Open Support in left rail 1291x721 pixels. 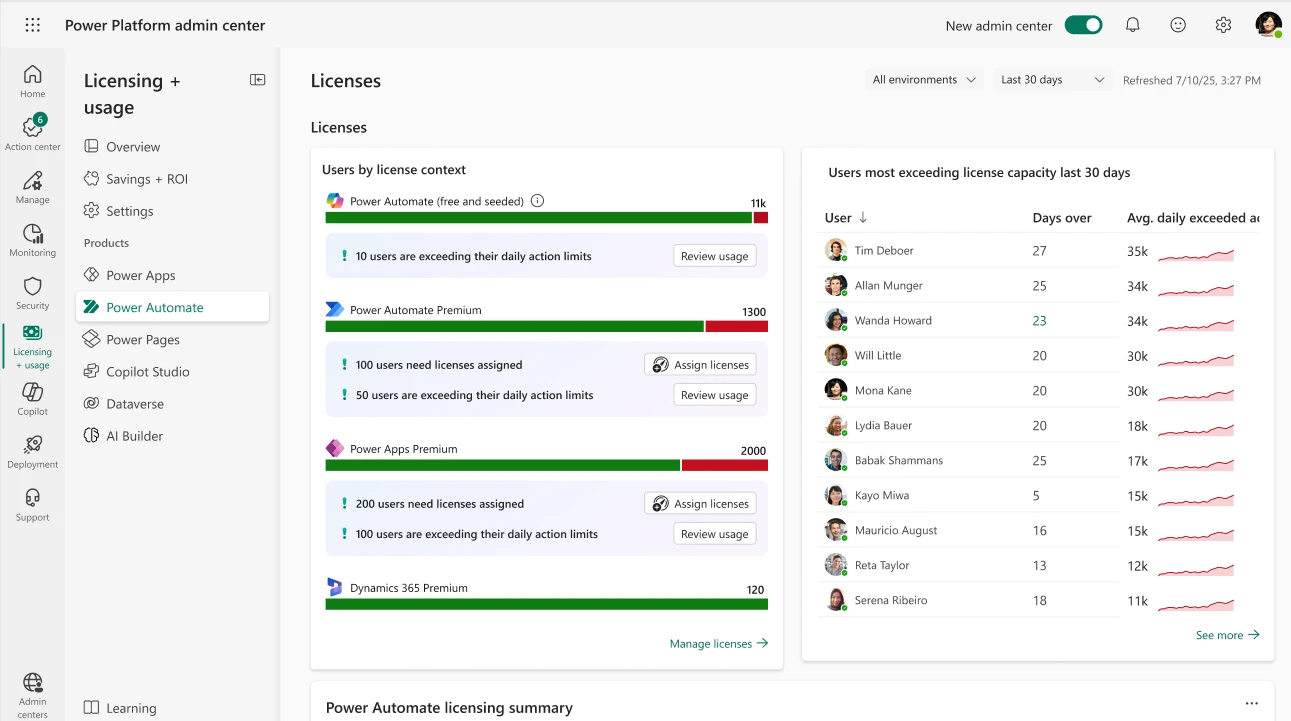[x=33, y=505]
